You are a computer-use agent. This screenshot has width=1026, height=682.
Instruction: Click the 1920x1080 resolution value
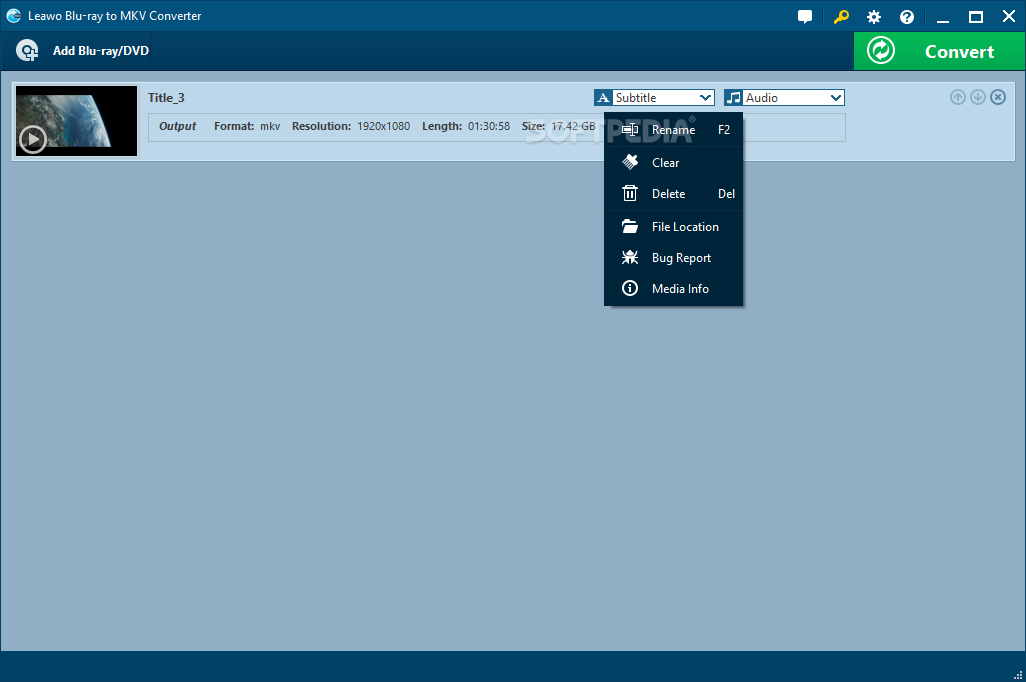point(383,126)
